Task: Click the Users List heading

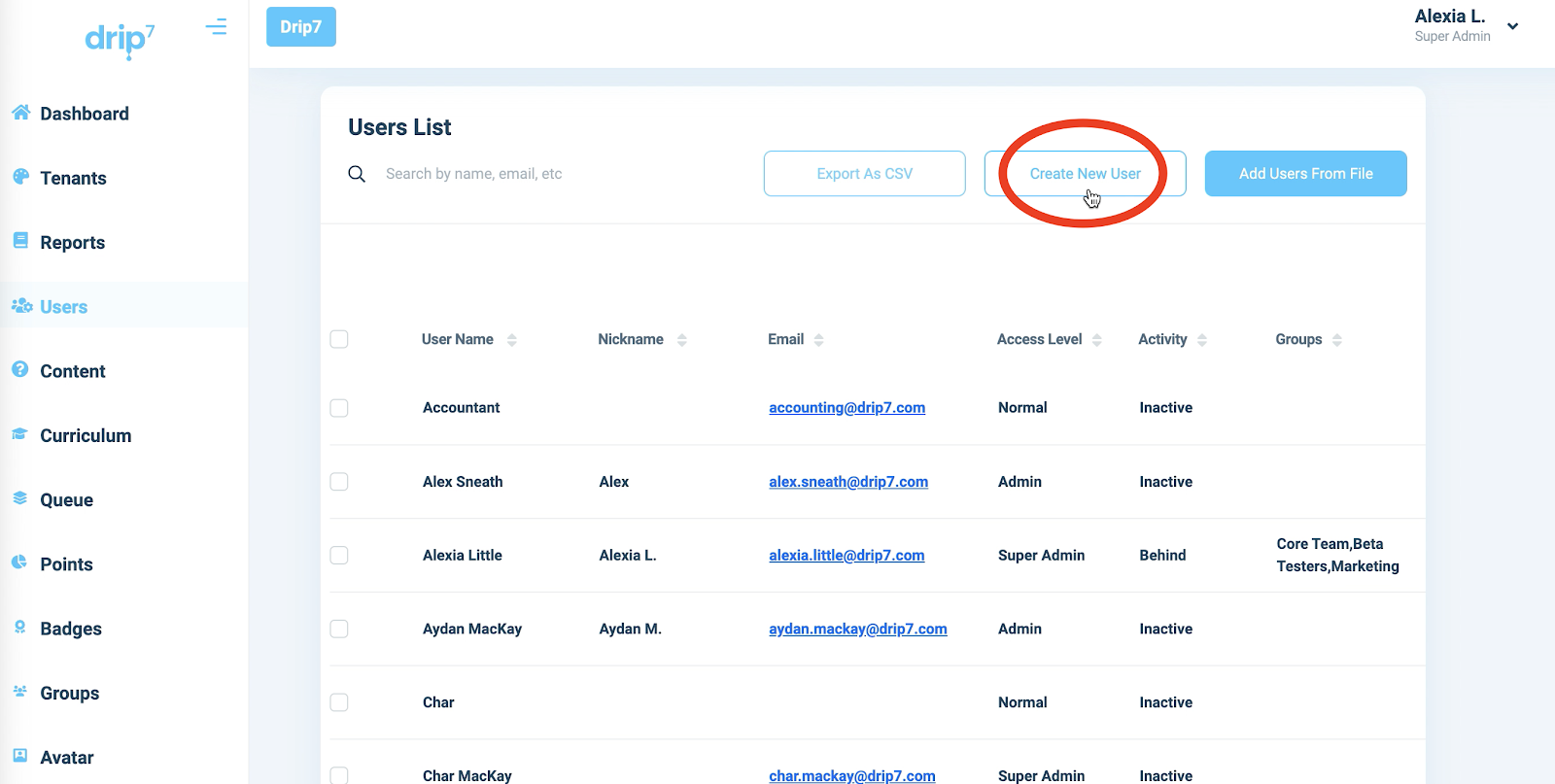Action: pos(399,127)
